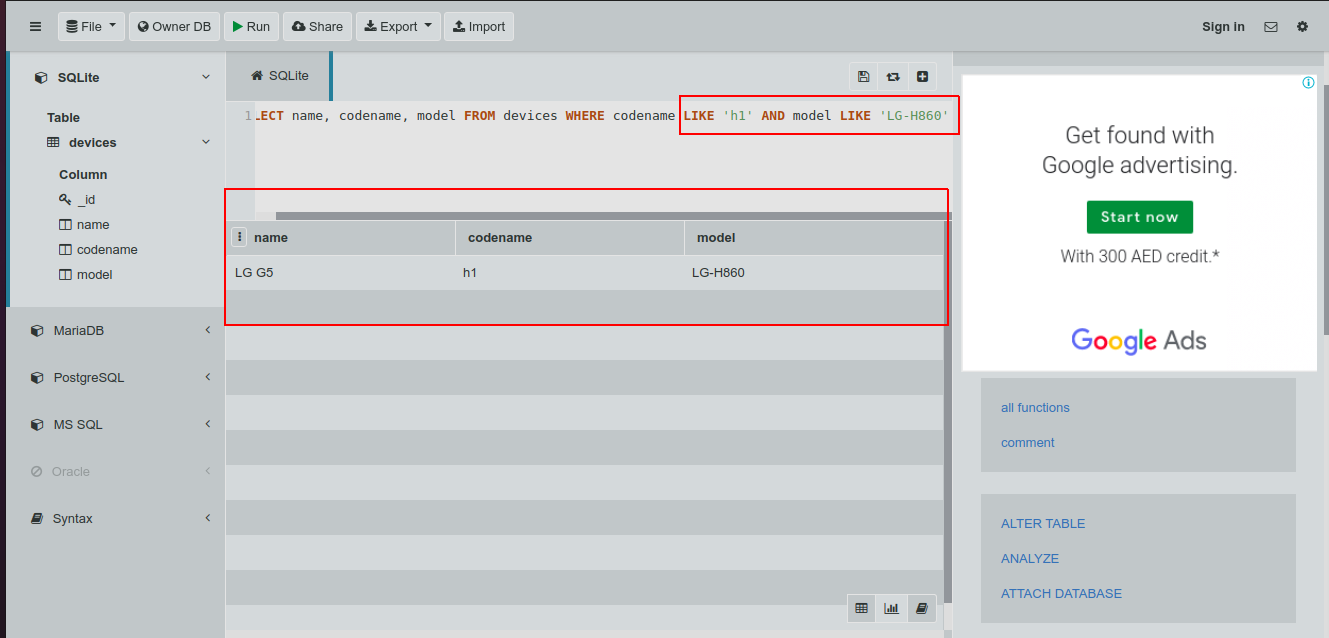Click the Syntax book icon

(37, 519)
